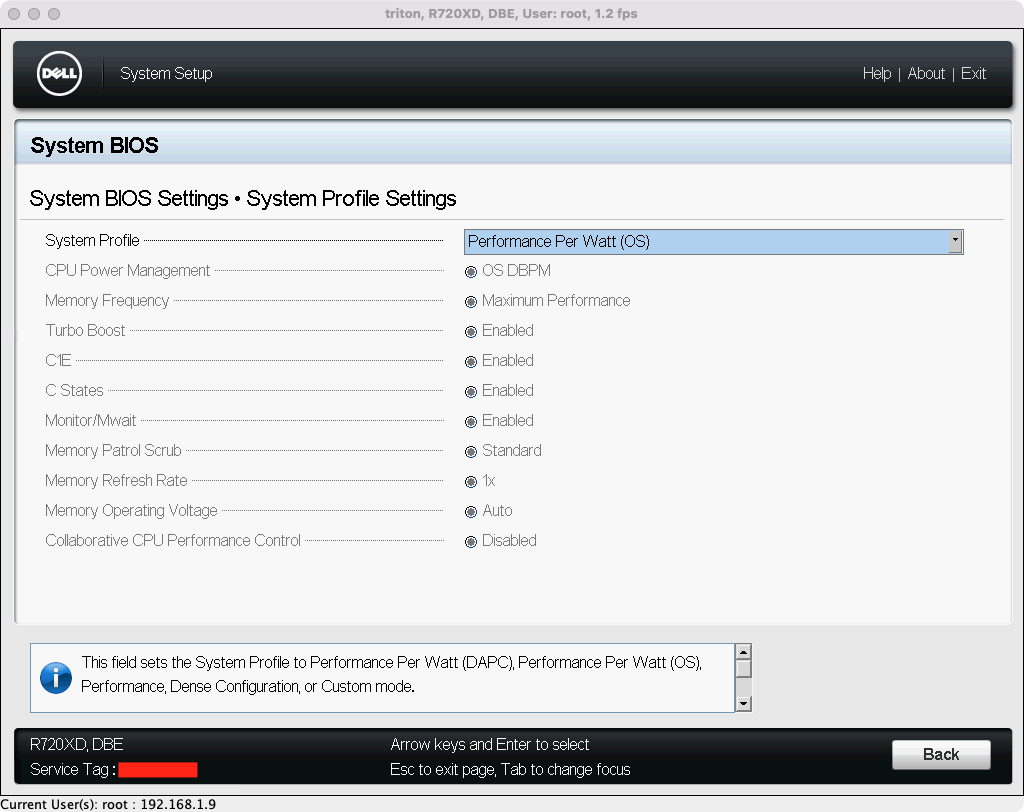Viewport: 1024px width, 812px height.
Task: Click the System Profile label
Action: tap(92, 240)
